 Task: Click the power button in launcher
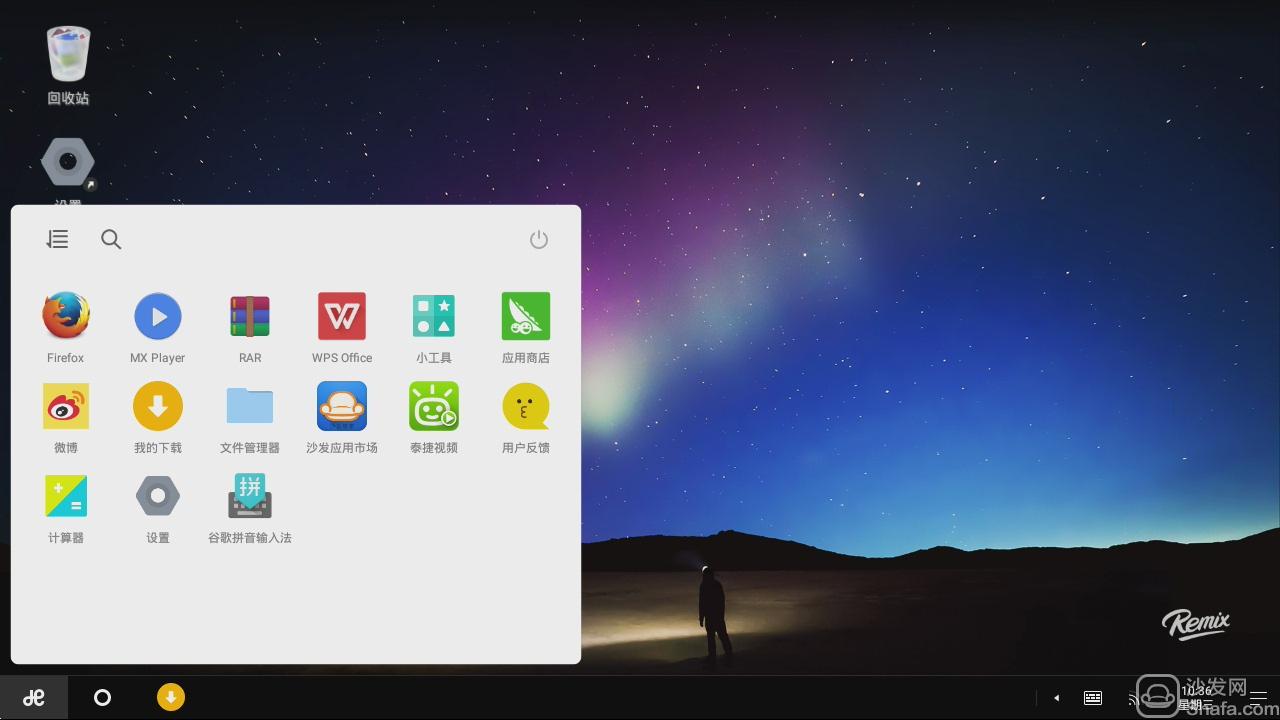[x=539, y=239]
